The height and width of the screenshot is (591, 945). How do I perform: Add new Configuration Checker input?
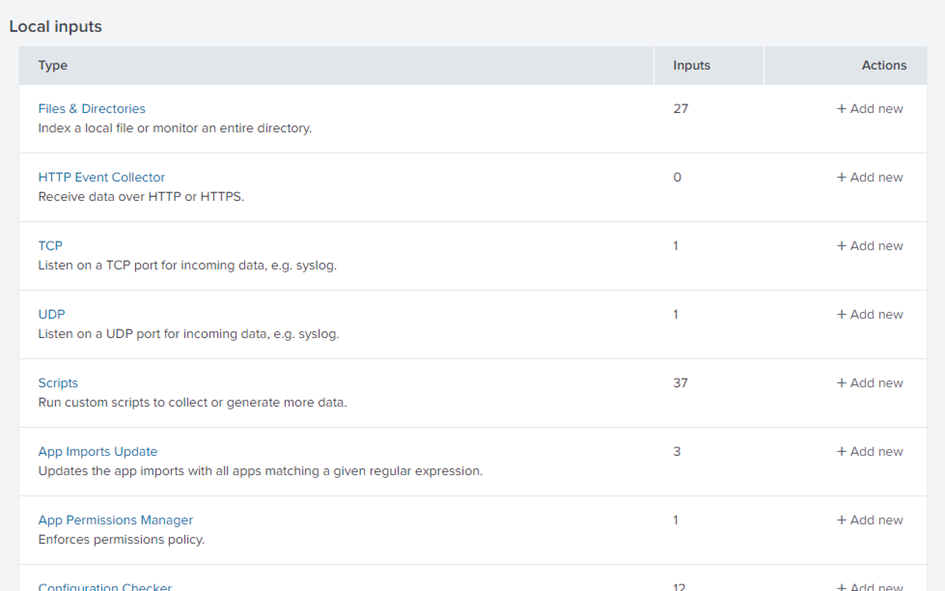(870, 587)
